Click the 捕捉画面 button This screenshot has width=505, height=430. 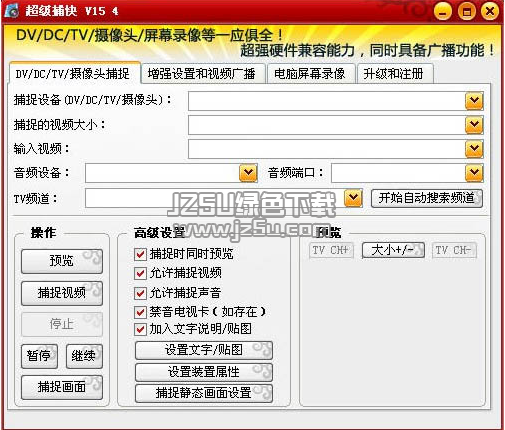point(62,387)
